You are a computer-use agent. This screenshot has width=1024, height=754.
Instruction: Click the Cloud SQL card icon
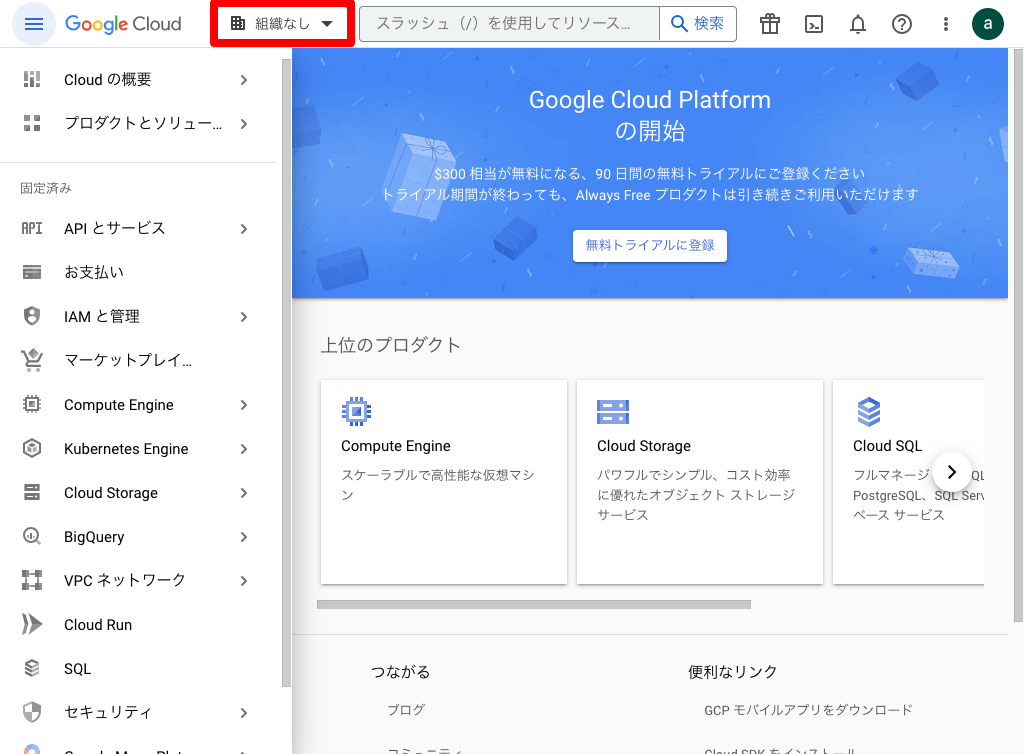point(869,410)
